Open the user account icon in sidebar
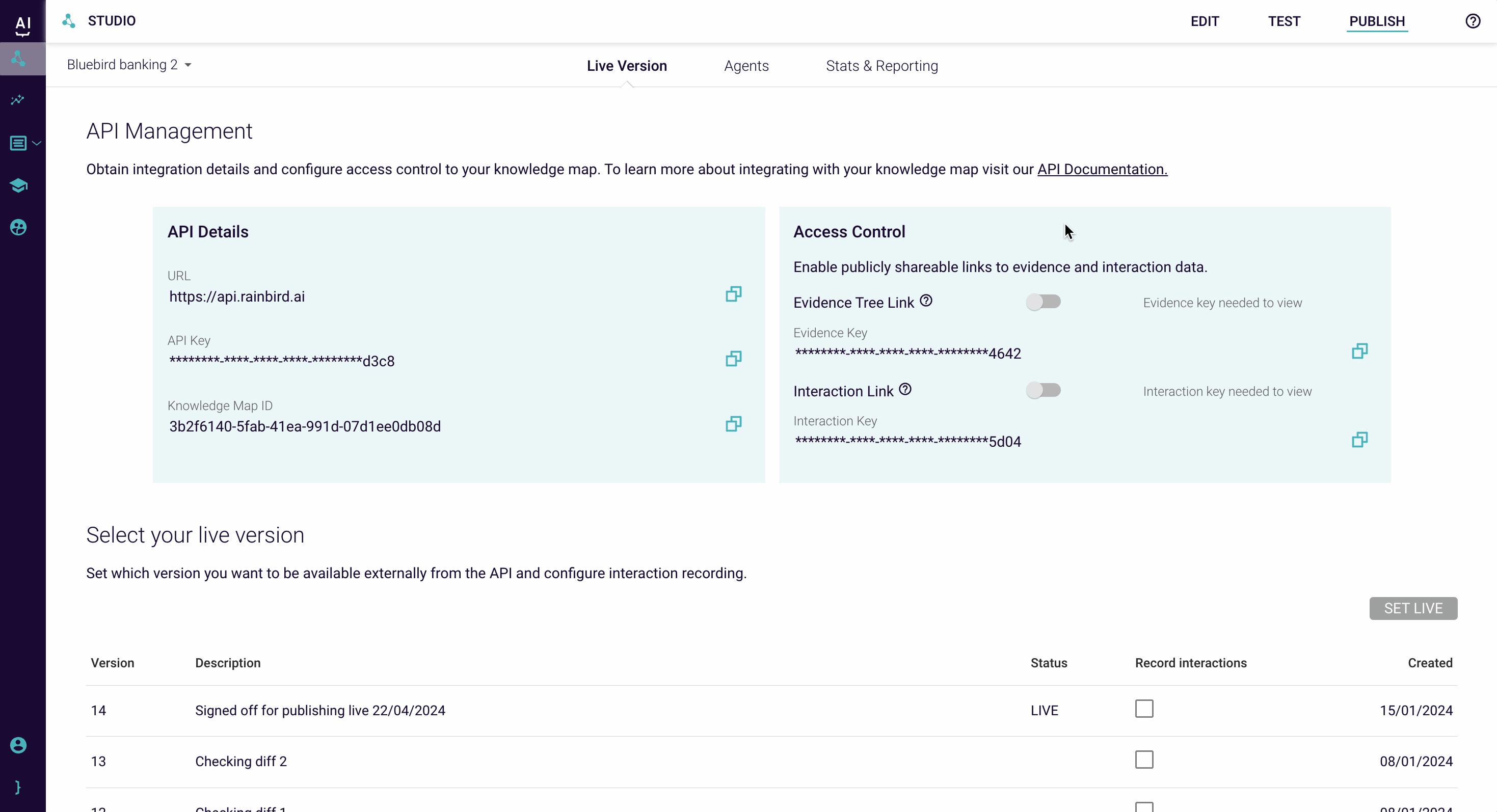The height and width of the screenshot is (812, 1497). pyautogui.click(x=18, y=745)
